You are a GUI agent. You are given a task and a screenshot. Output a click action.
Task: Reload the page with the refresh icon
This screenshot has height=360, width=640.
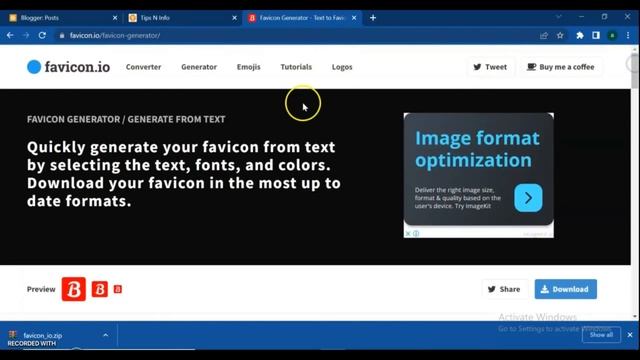click(42, 36)
